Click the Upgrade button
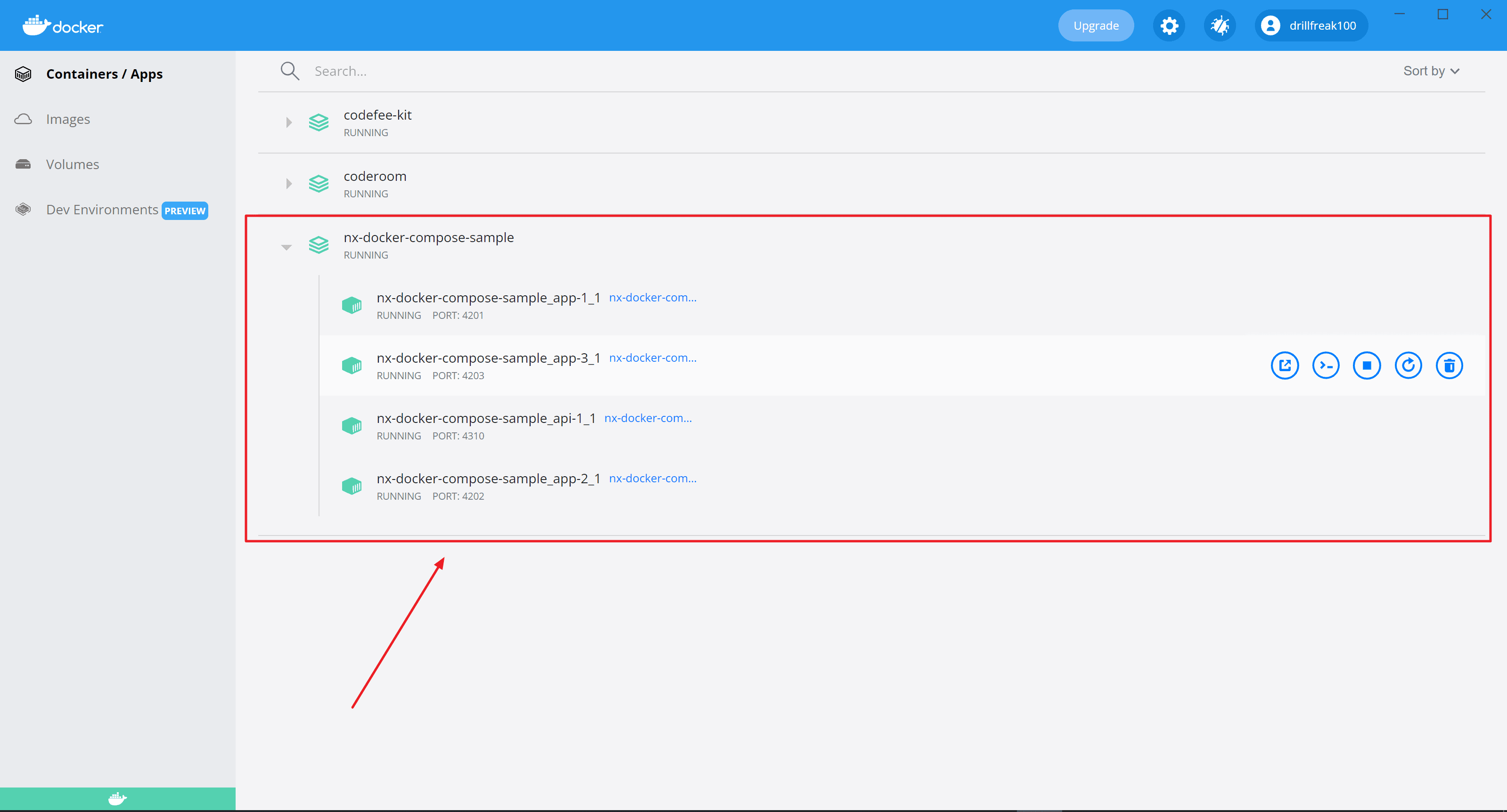 tap(1096, 26)
